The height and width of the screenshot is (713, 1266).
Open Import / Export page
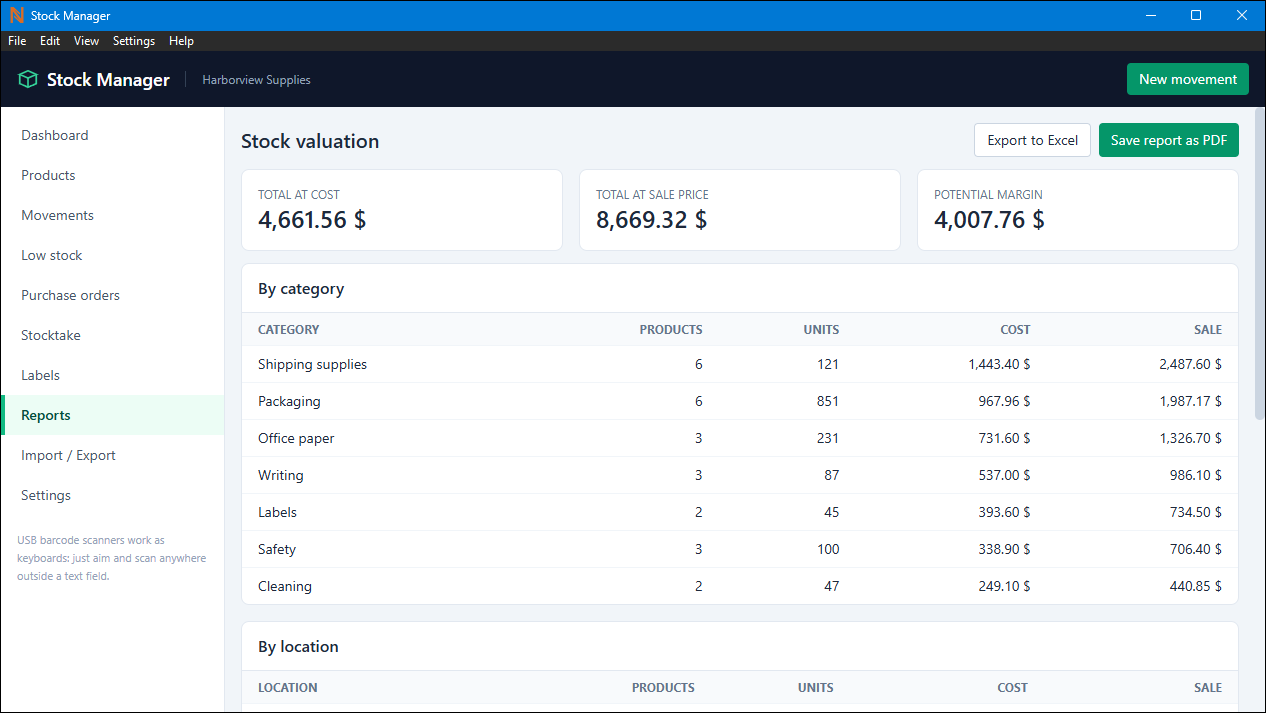pos(112,455)
